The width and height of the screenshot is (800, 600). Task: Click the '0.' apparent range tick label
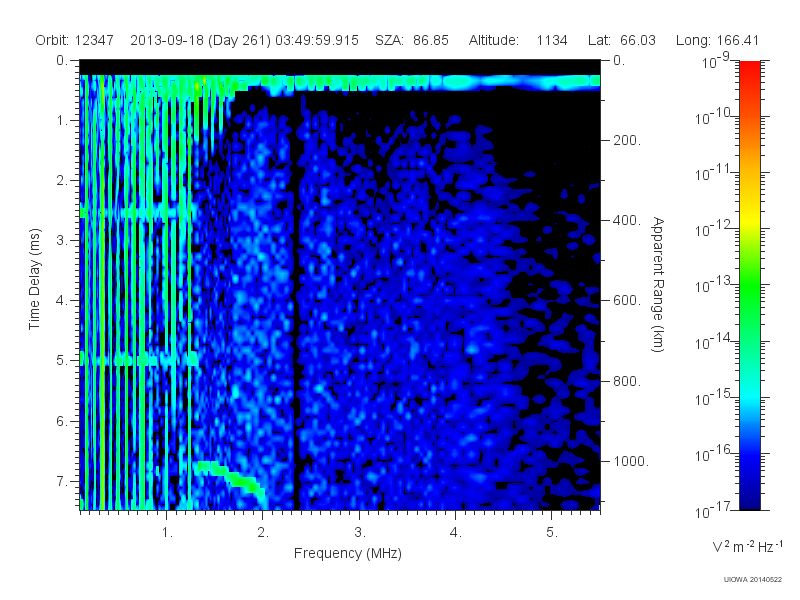tap(619, 60)
